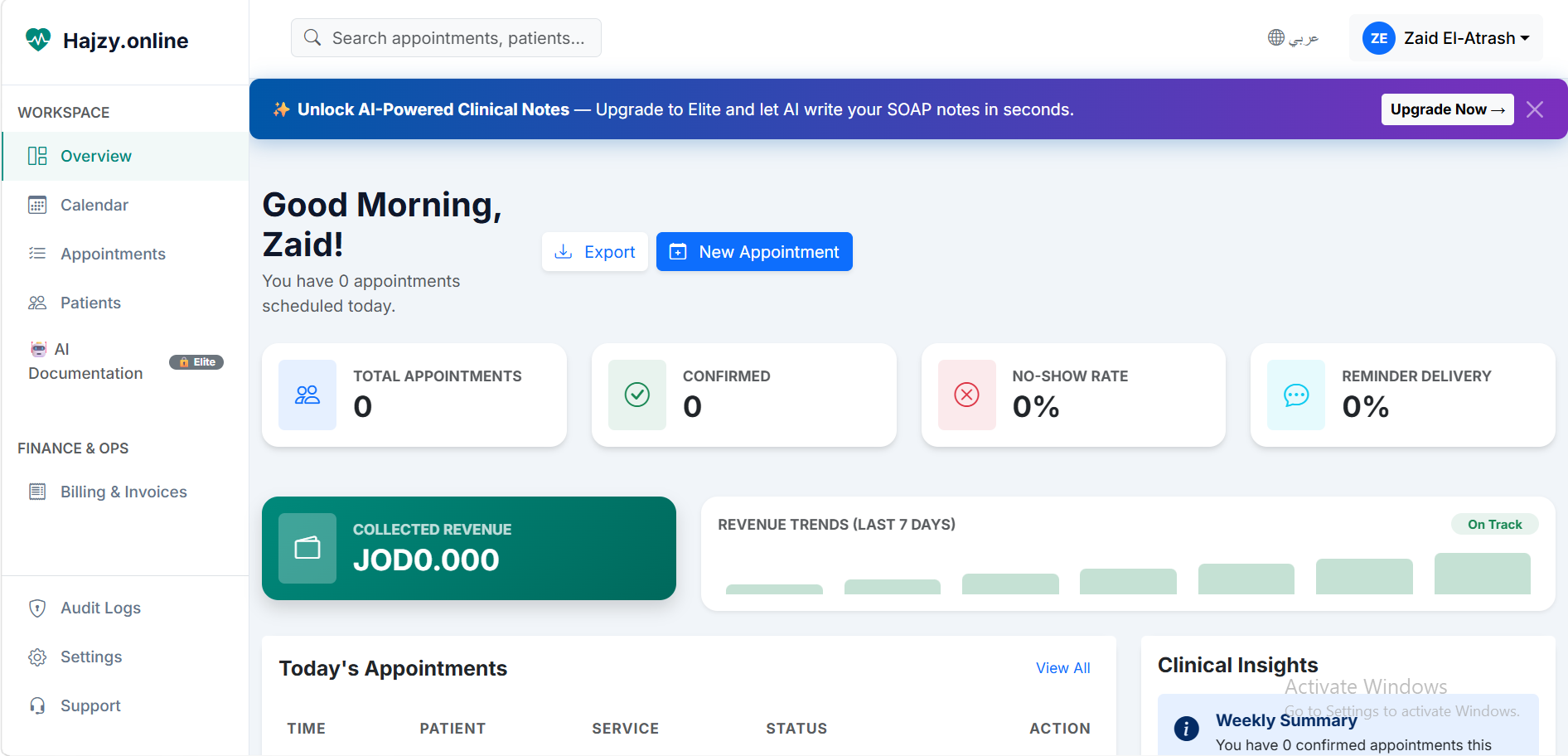Click the Billing & Invoices receipt icon
Viewport: 1568px width, 756px height.
pos(37,492)
